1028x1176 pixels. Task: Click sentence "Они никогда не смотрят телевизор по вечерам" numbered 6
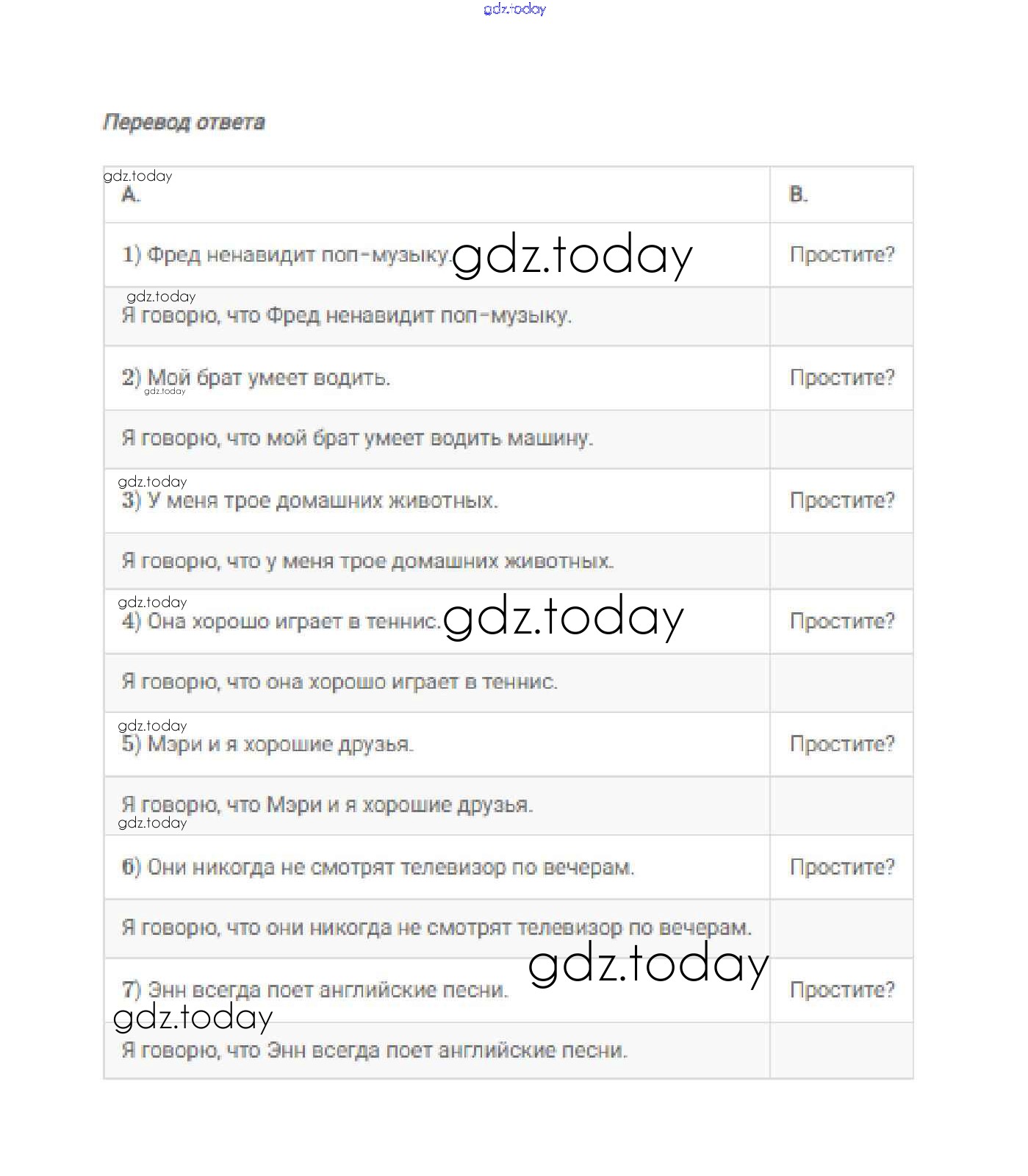378,867
